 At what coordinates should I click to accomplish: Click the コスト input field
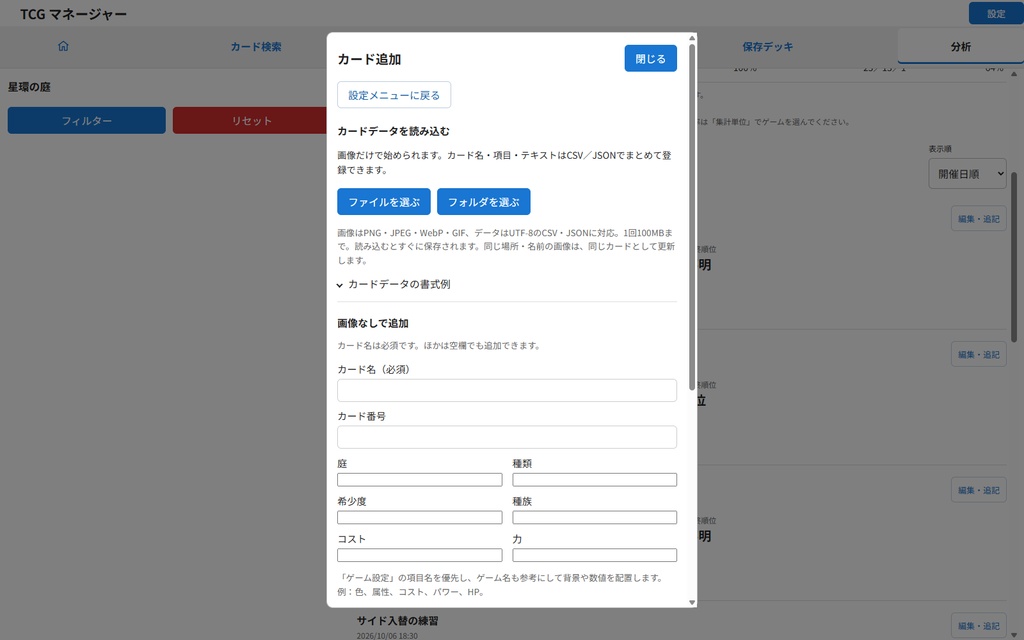coord(419,556)
